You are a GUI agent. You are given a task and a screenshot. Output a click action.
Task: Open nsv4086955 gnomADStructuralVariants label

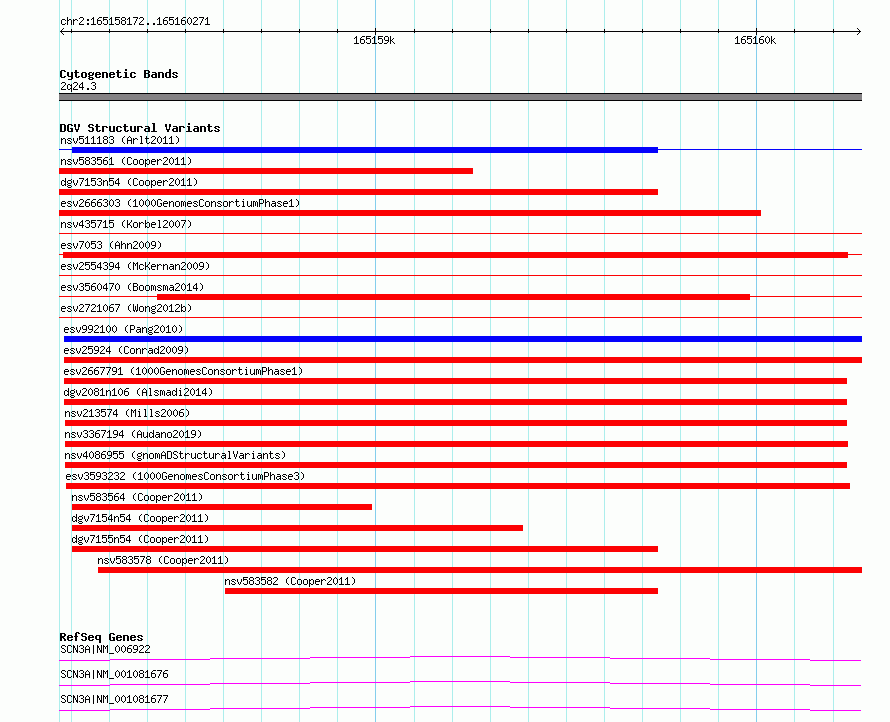pyautogui.click(x=175, y=455)
